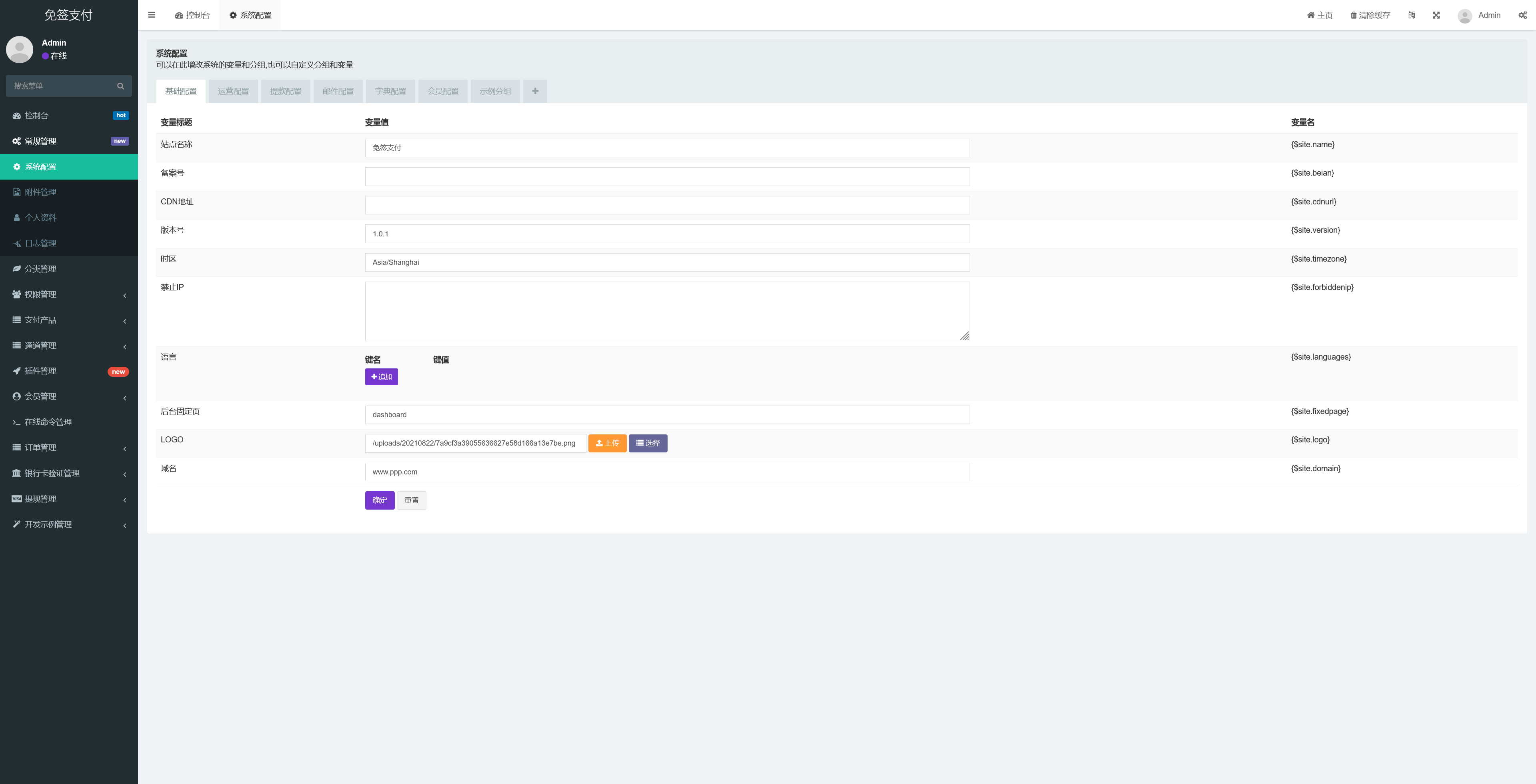
Task: Click the 禁止IP textarea resize handle
Action: [x=964, y=336]
